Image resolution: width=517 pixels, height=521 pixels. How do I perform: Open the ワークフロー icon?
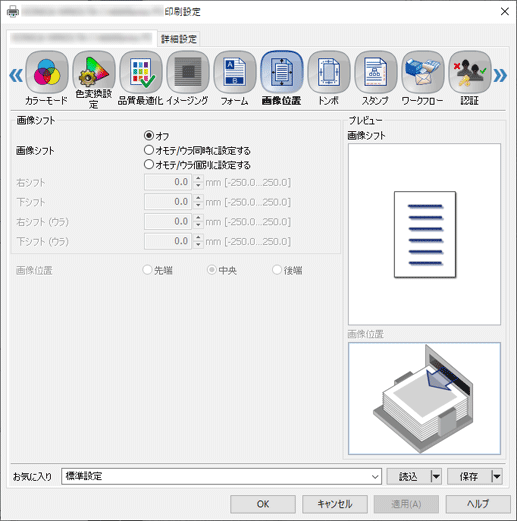click(x=423, y=72)
